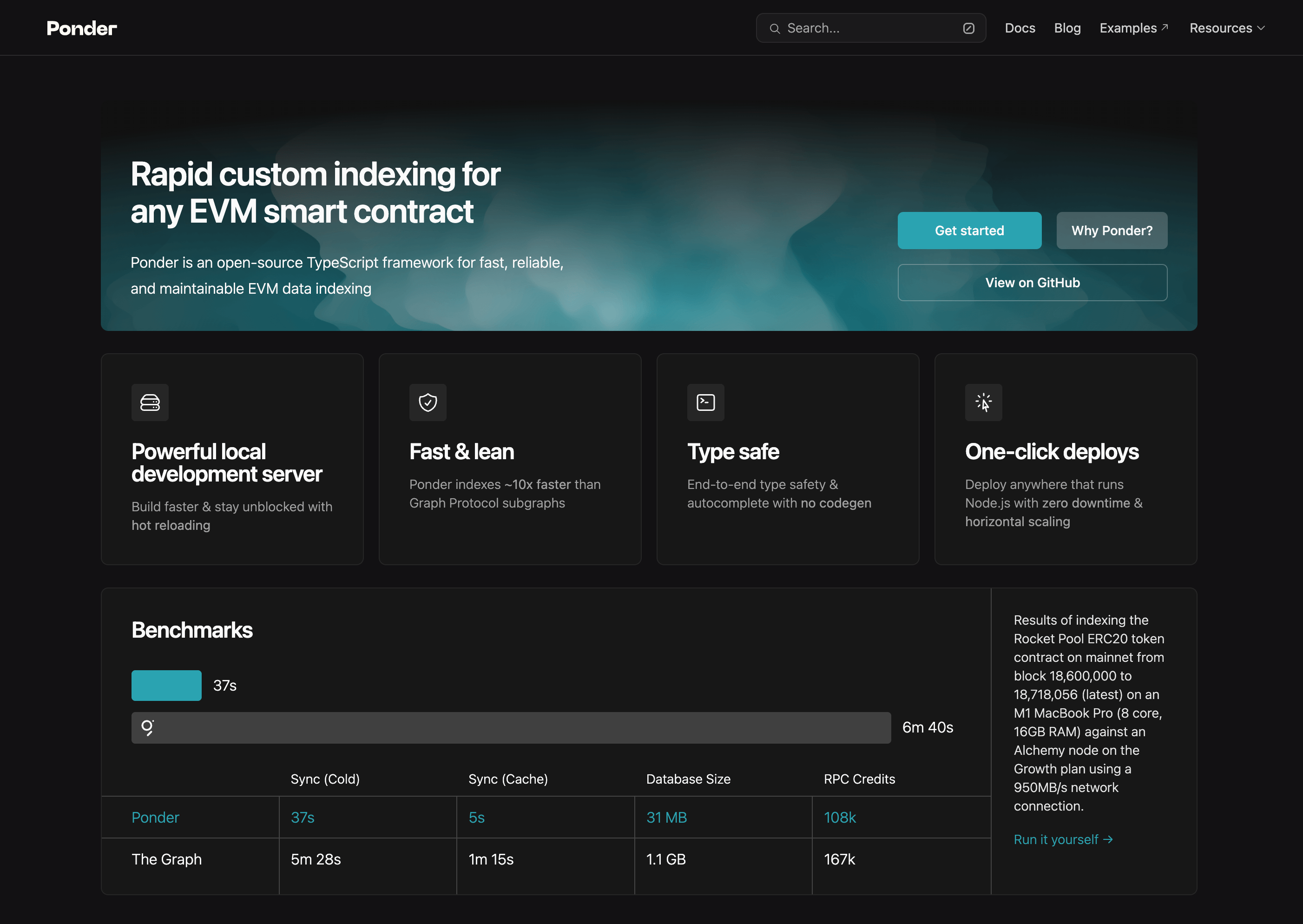Click the Why Ponder? button
This screenshot has width=1303, height=924.
click(x=1112, y=231)
